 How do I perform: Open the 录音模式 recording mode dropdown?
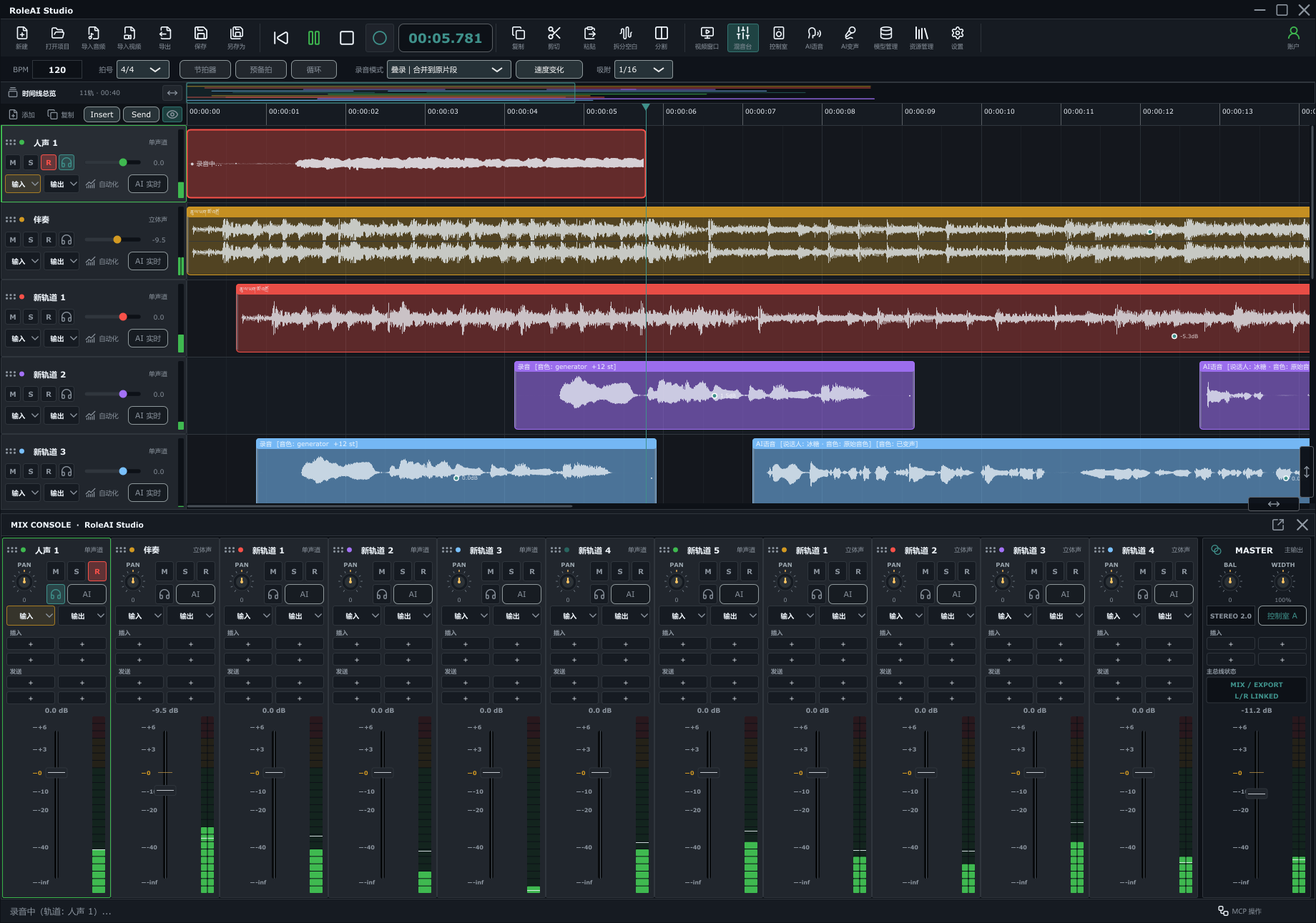(x=449, y=69)
